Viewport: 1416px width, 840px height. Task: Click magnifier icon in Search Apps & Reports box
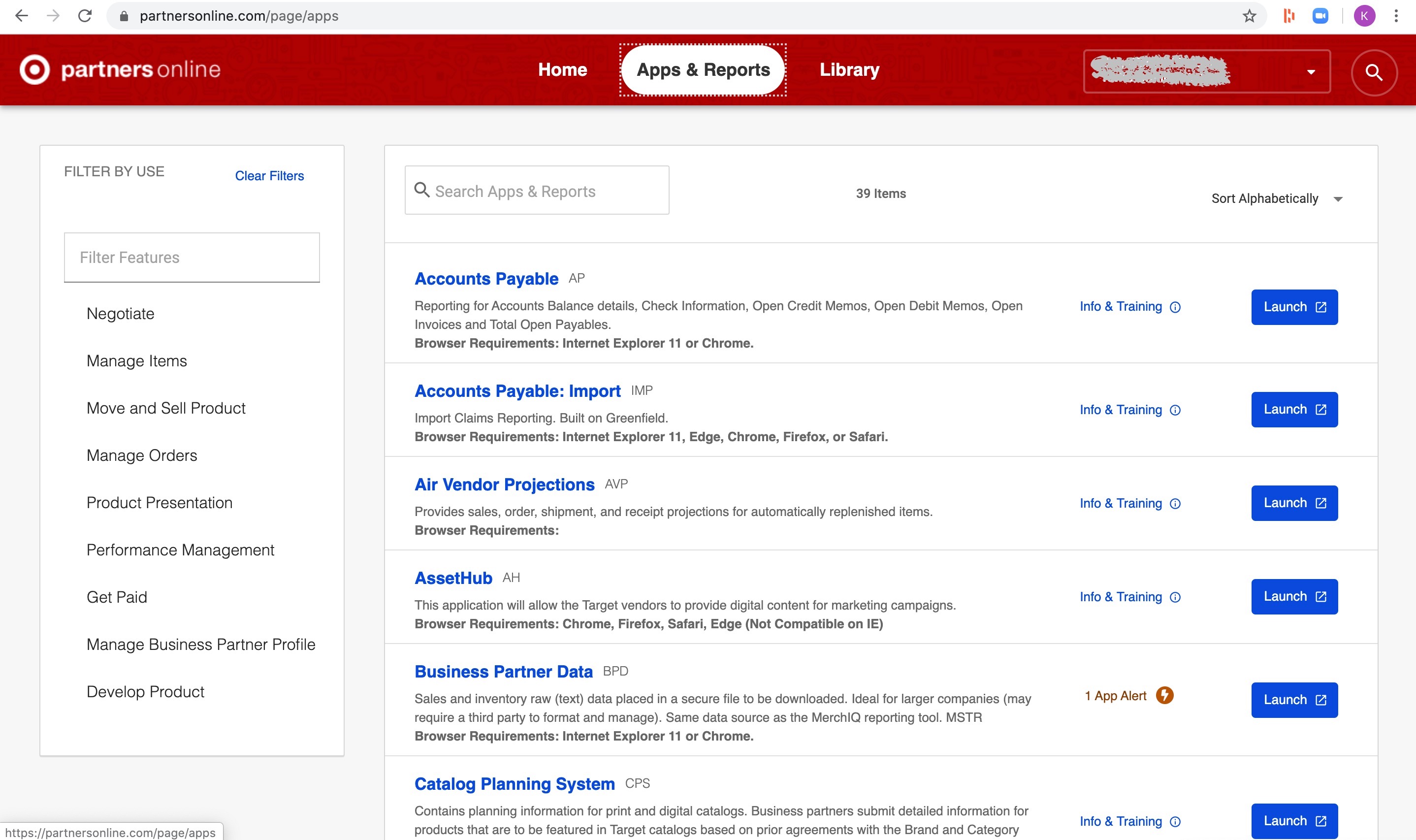click(421, 189)
